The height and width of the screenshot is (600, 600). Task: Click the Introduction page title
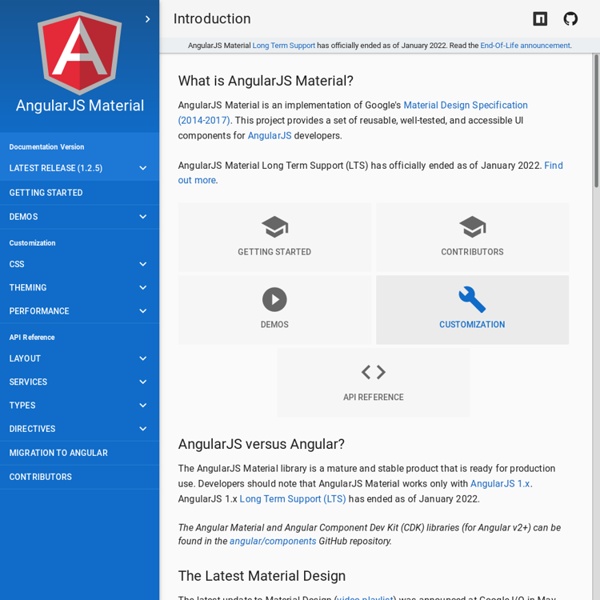click(x=212, y=19)
